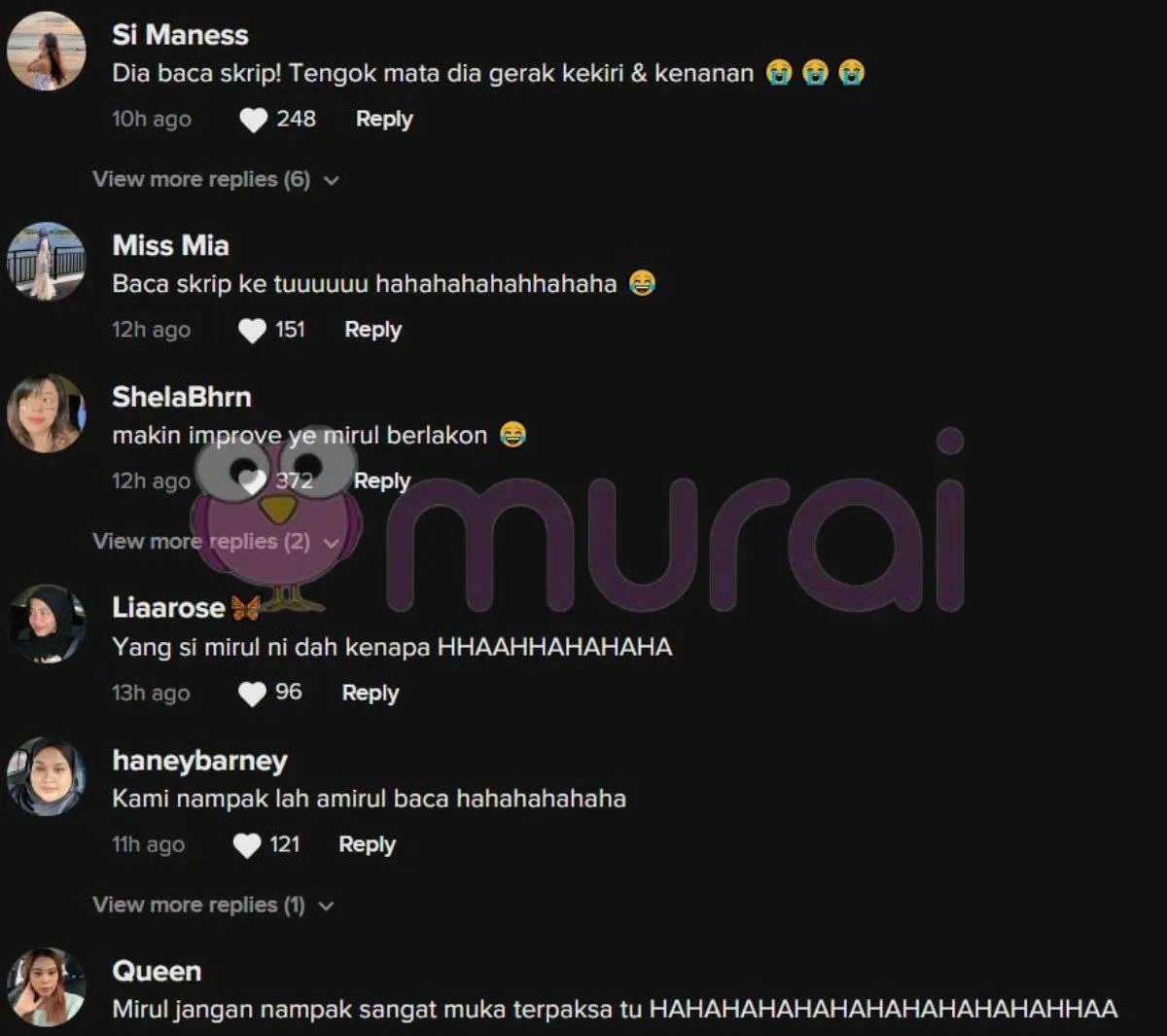Reply to Liaarose's comment
Screen dimensions: 1167x1036
click(371, 694)
